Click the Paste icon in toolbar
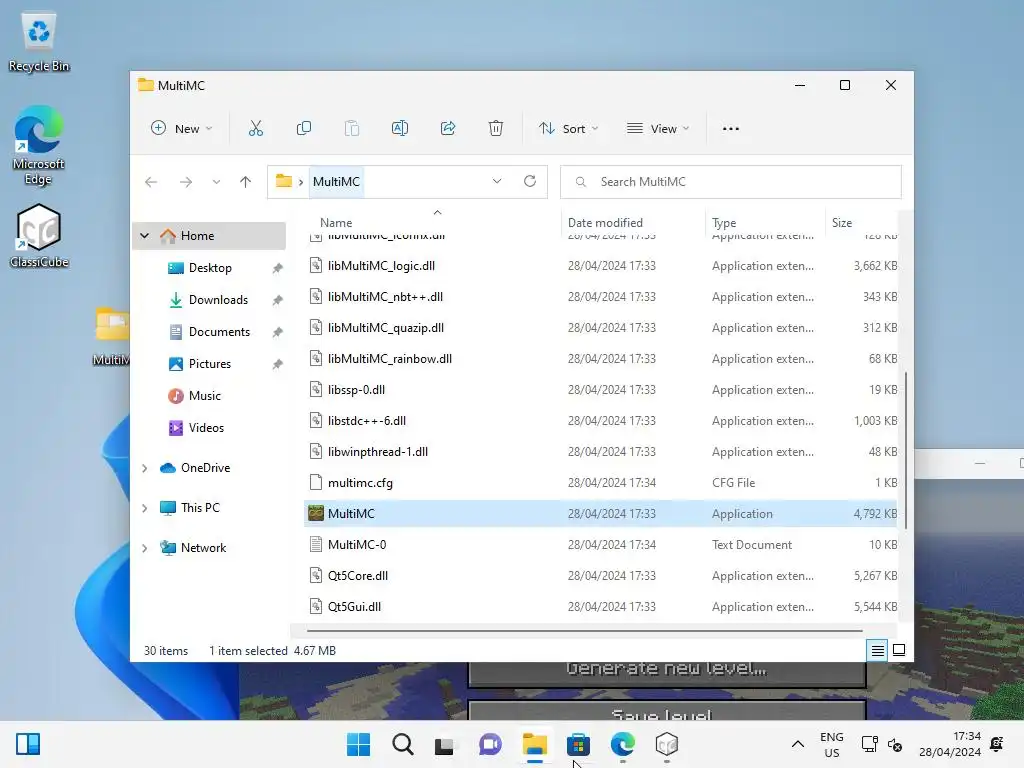This screenshot has width=1024, height=768. (352, 129)
